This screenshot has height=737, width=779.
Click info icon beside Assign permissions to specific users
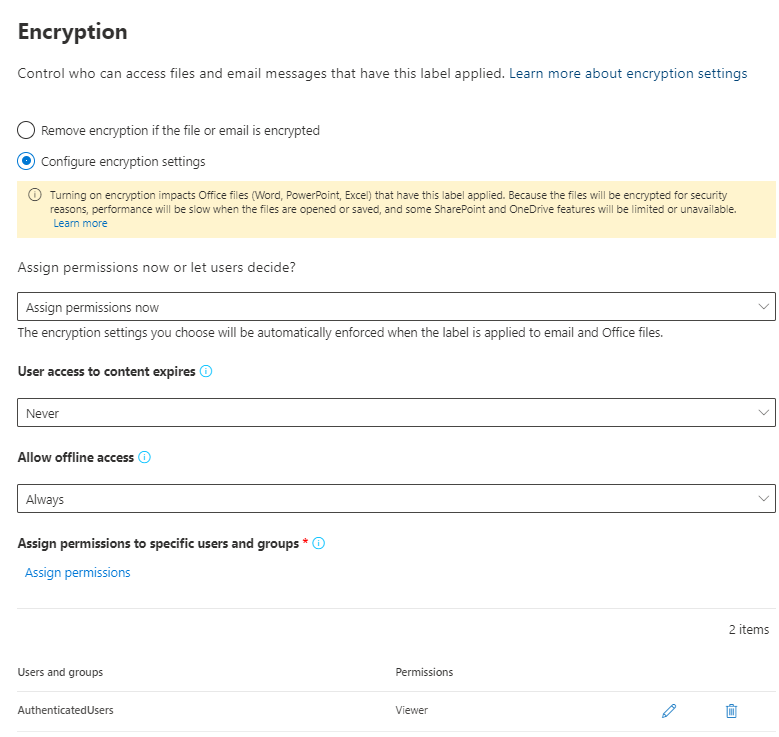(319, 543)
